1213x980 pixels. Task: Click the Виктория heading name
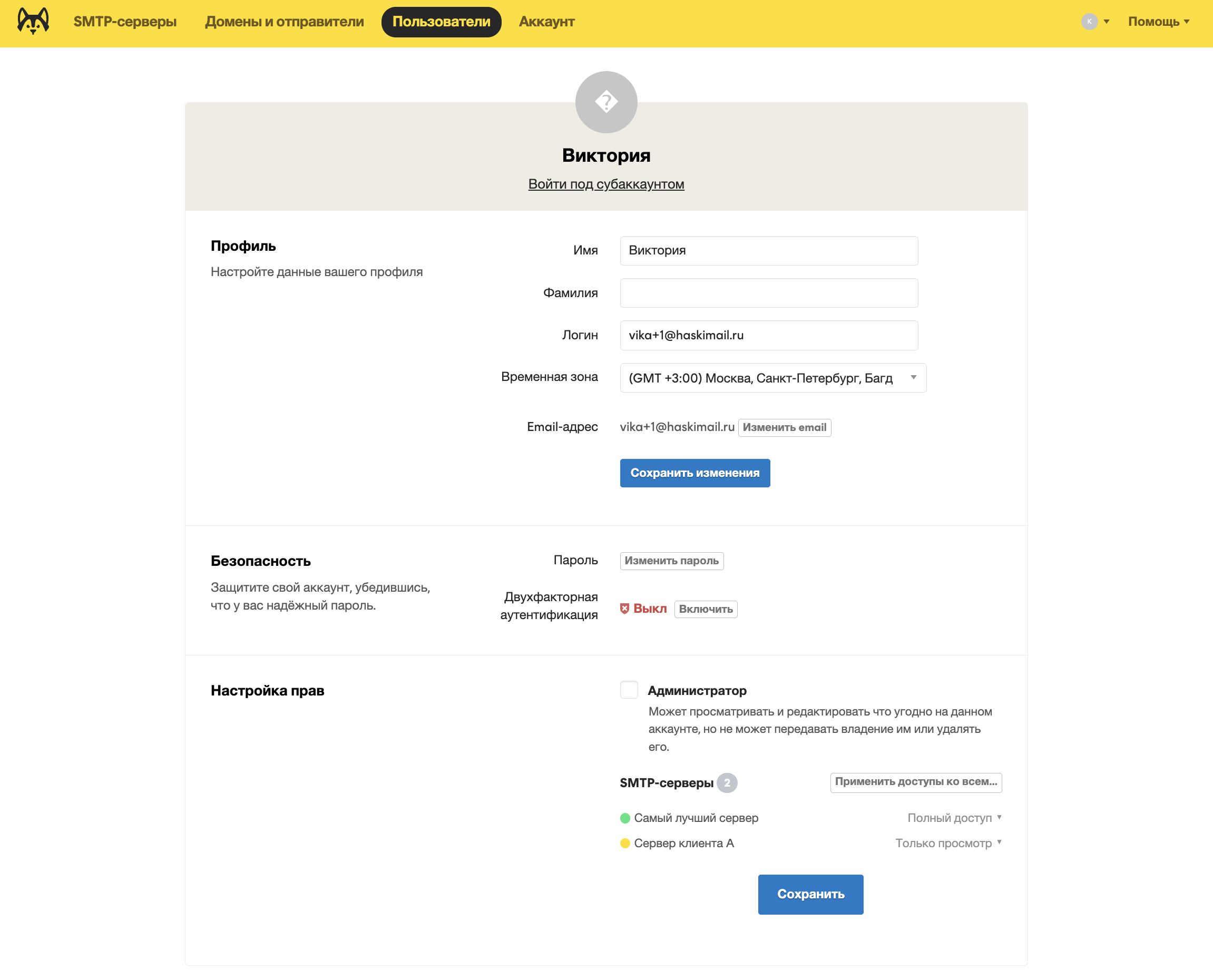click(606, 155)
